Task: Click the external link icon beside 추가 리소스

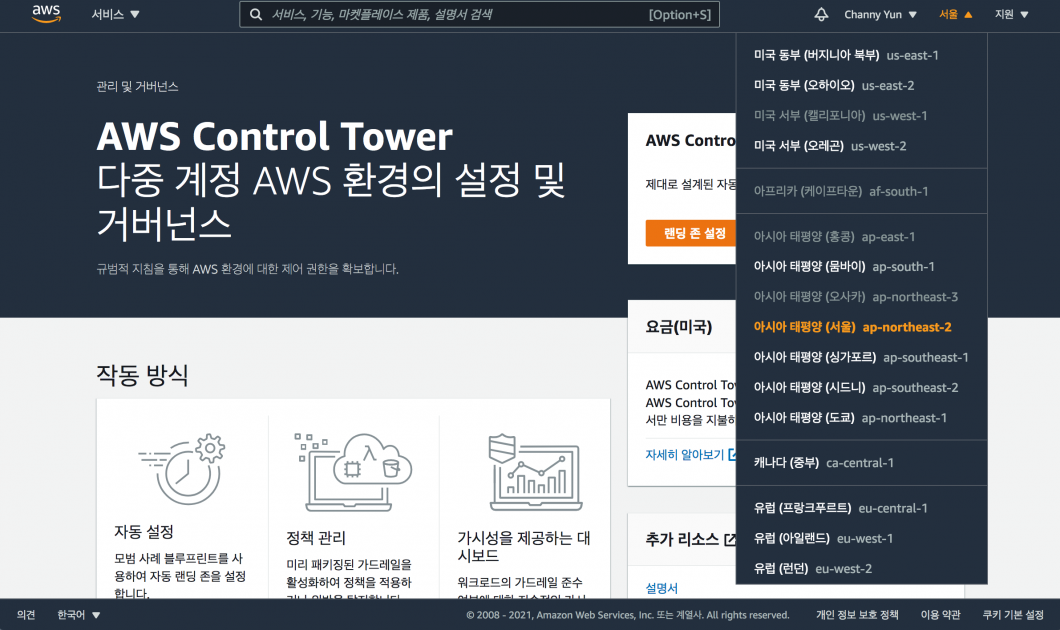Action: tap(731, 540)
